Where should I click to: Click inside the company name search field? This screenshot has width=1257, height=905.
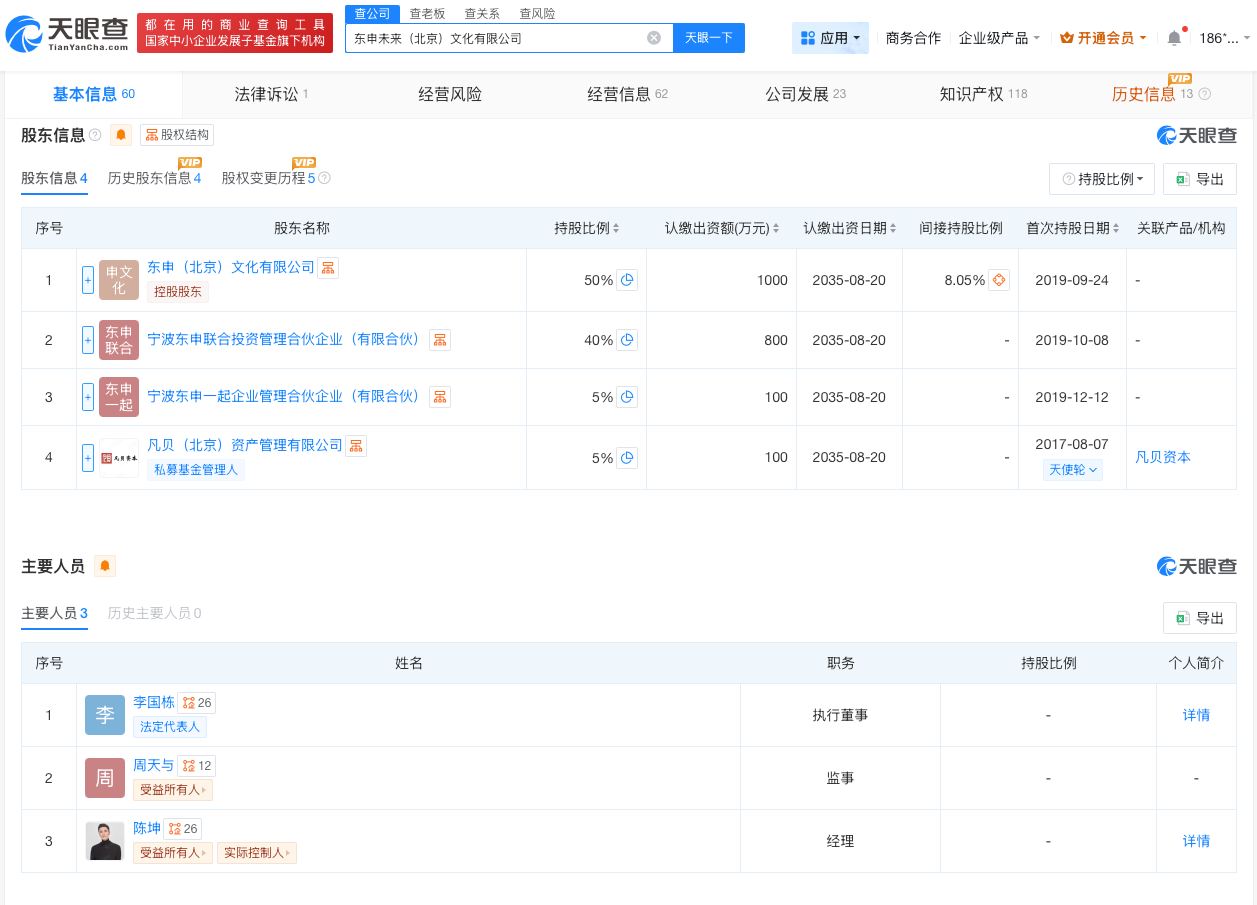point(500,38)
